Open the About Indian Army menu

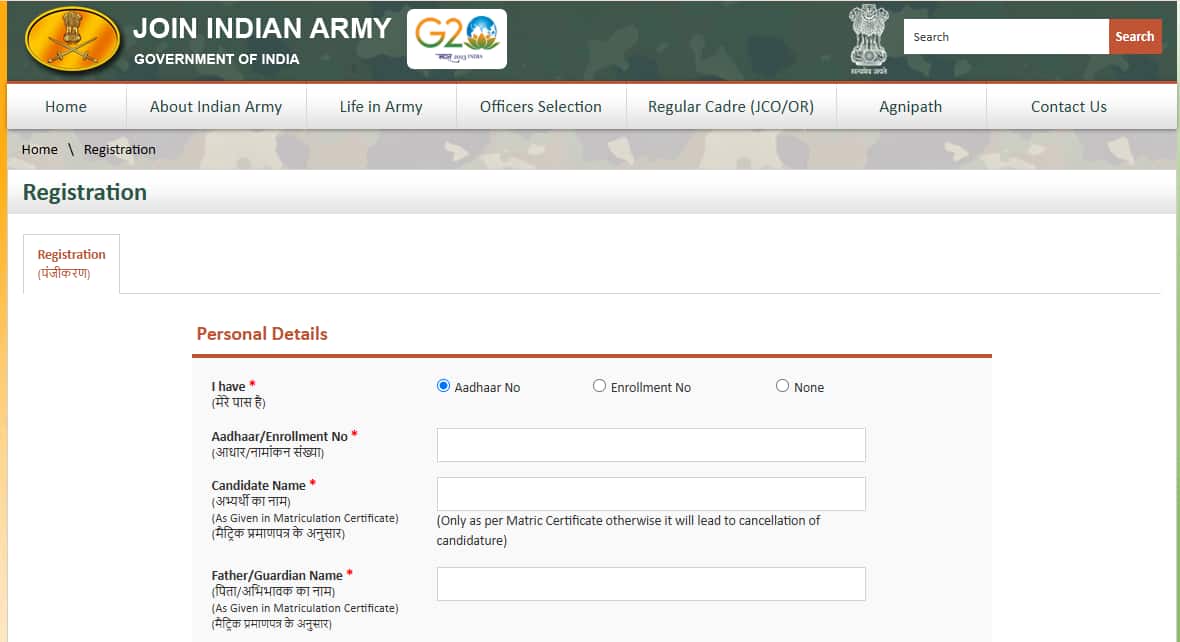tap(216, 107)
